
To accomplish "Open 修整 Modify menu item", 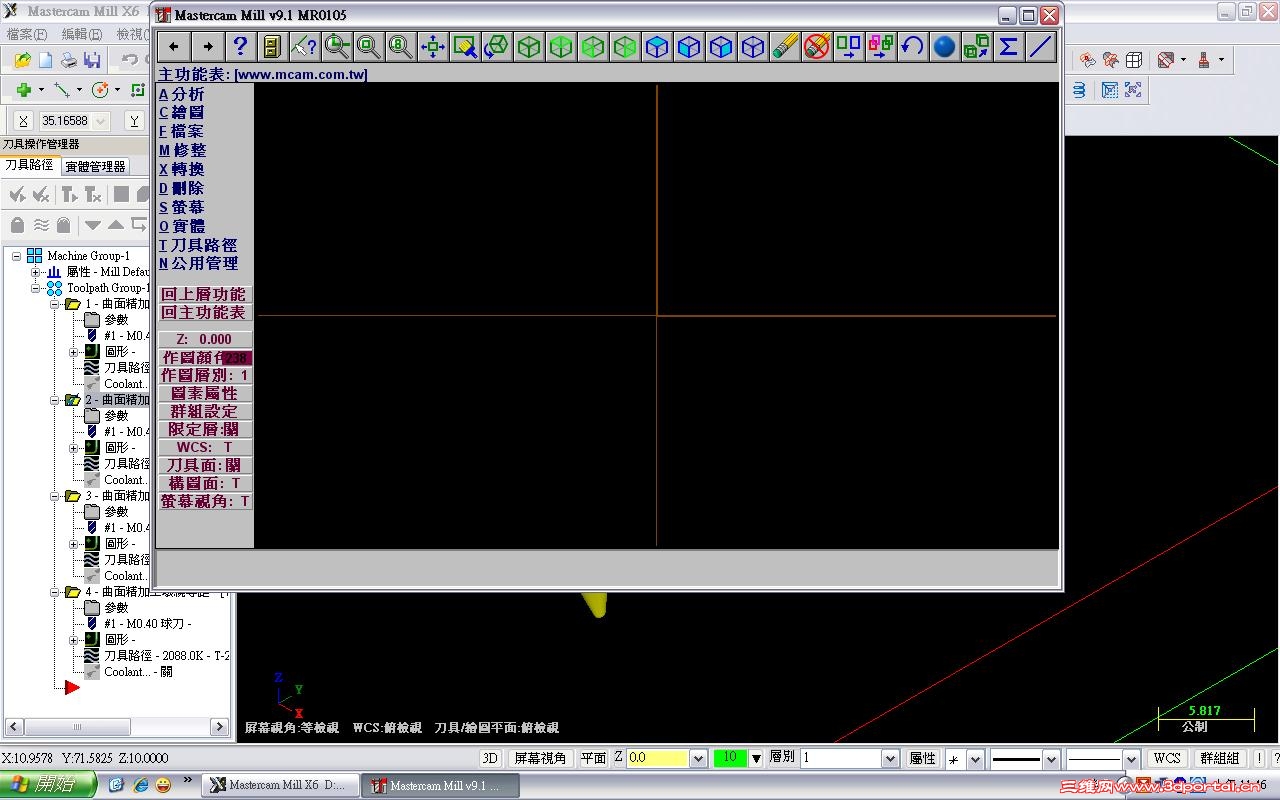I will [x=182, y=150].
